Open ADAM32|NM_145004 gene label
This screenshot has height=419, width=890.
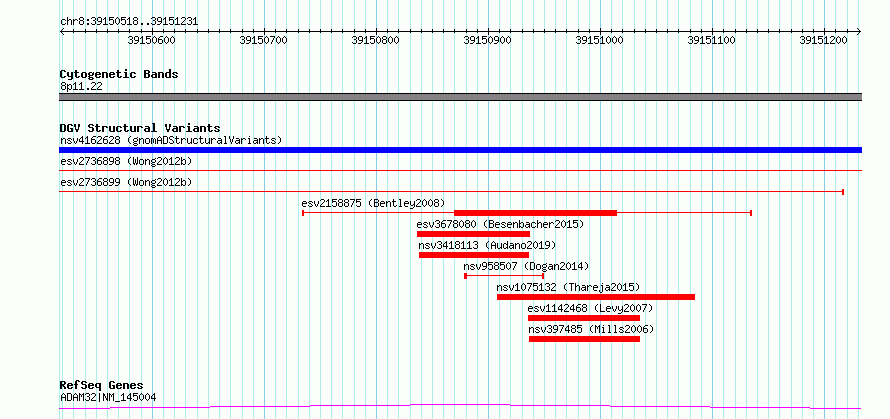pos(108,397)
